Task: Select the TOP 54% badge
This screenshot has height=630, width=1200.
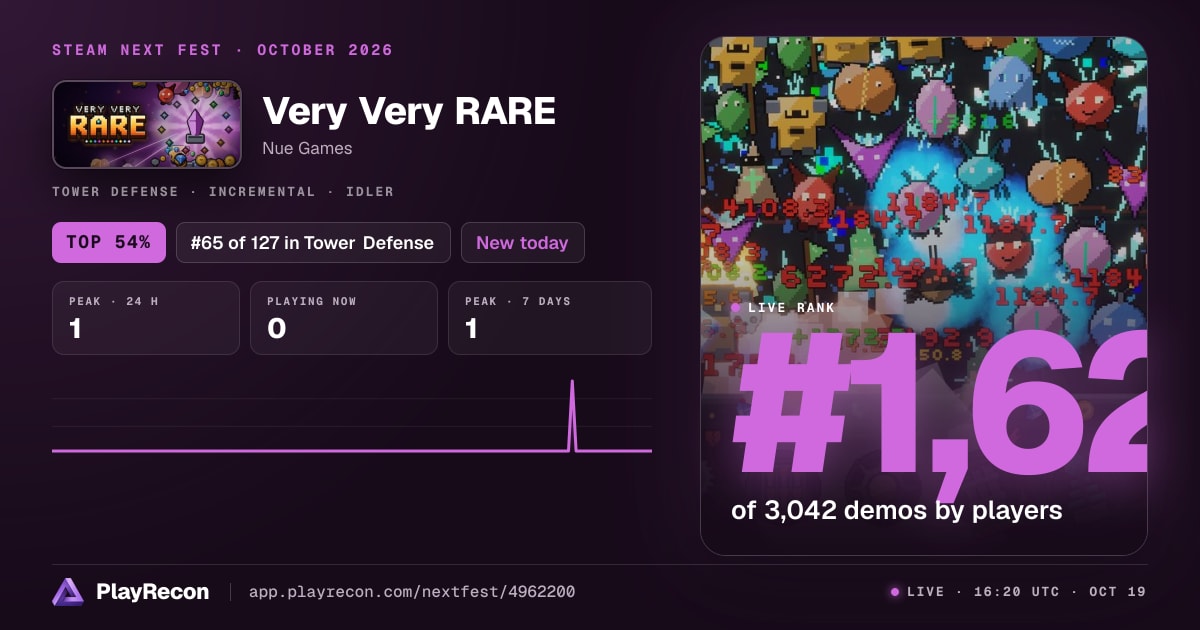Action: click(109, 243)
